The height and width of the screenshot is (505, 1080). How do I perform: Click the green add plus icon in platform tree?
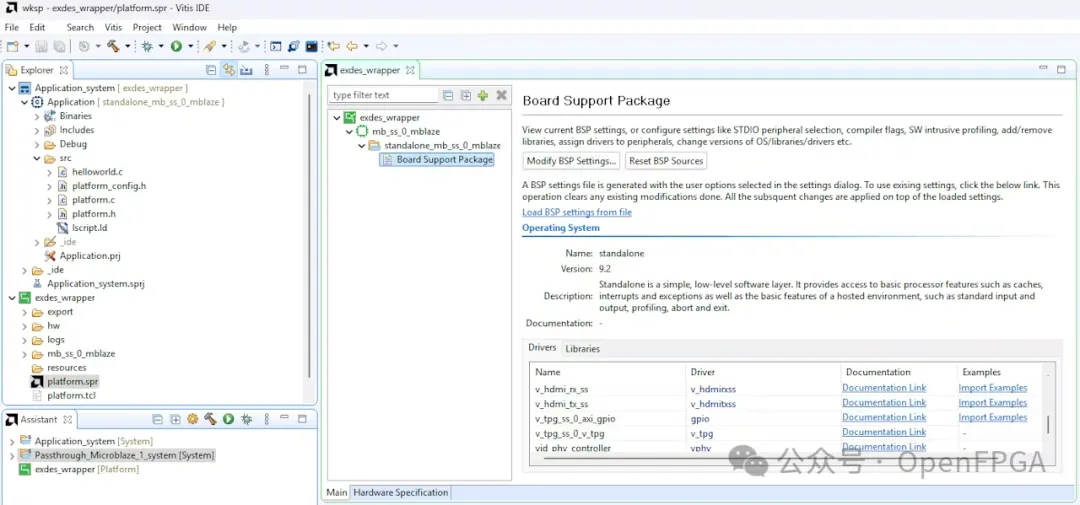click(x=483, y=95)
